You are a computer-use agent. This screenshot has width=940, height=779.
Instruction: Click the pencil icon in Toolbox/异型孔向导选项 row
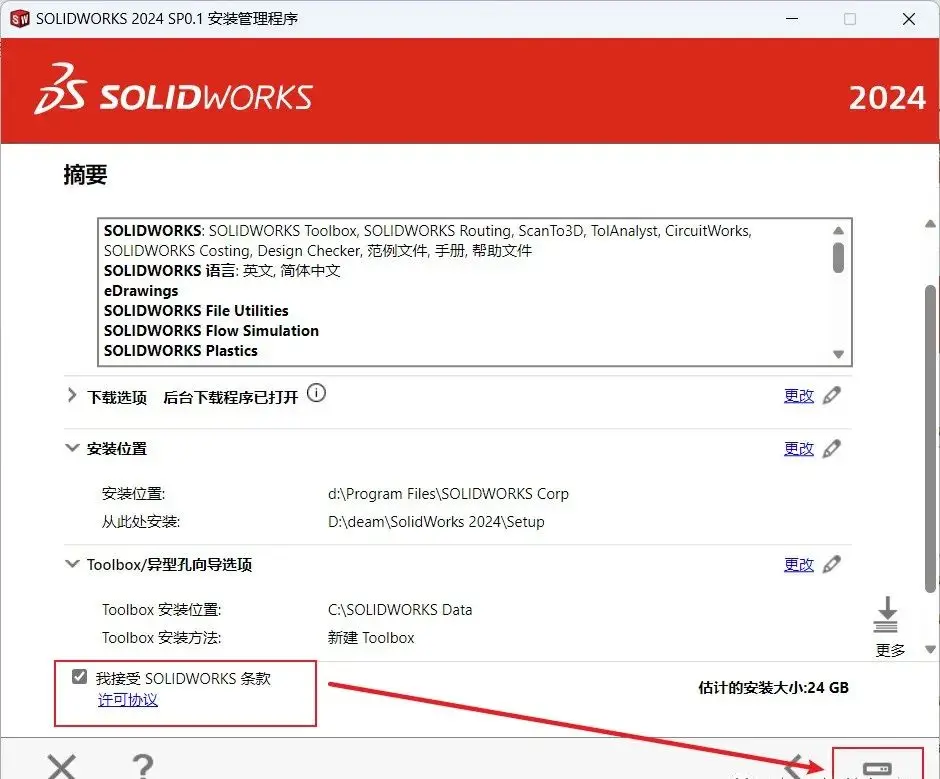coord(831,564)
